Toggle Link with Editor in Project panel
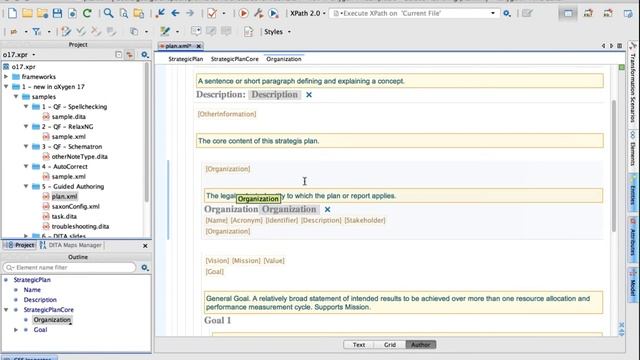Viewport: 640px width, 360px height. (x=130, y=54)
